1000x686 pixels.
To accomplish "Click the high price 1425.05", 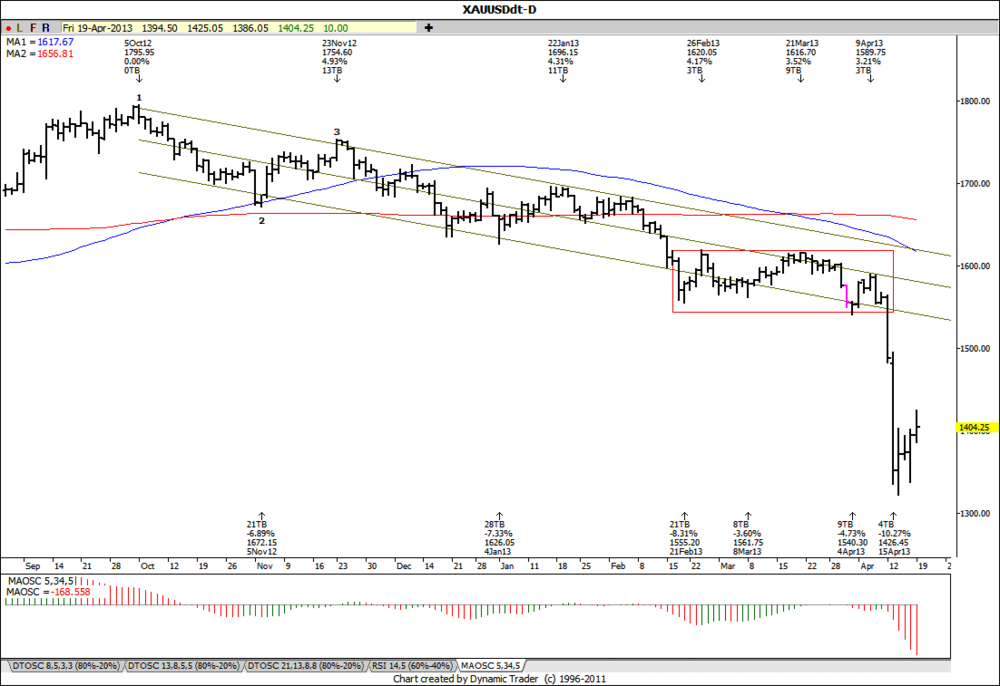I will pos(205,28).
